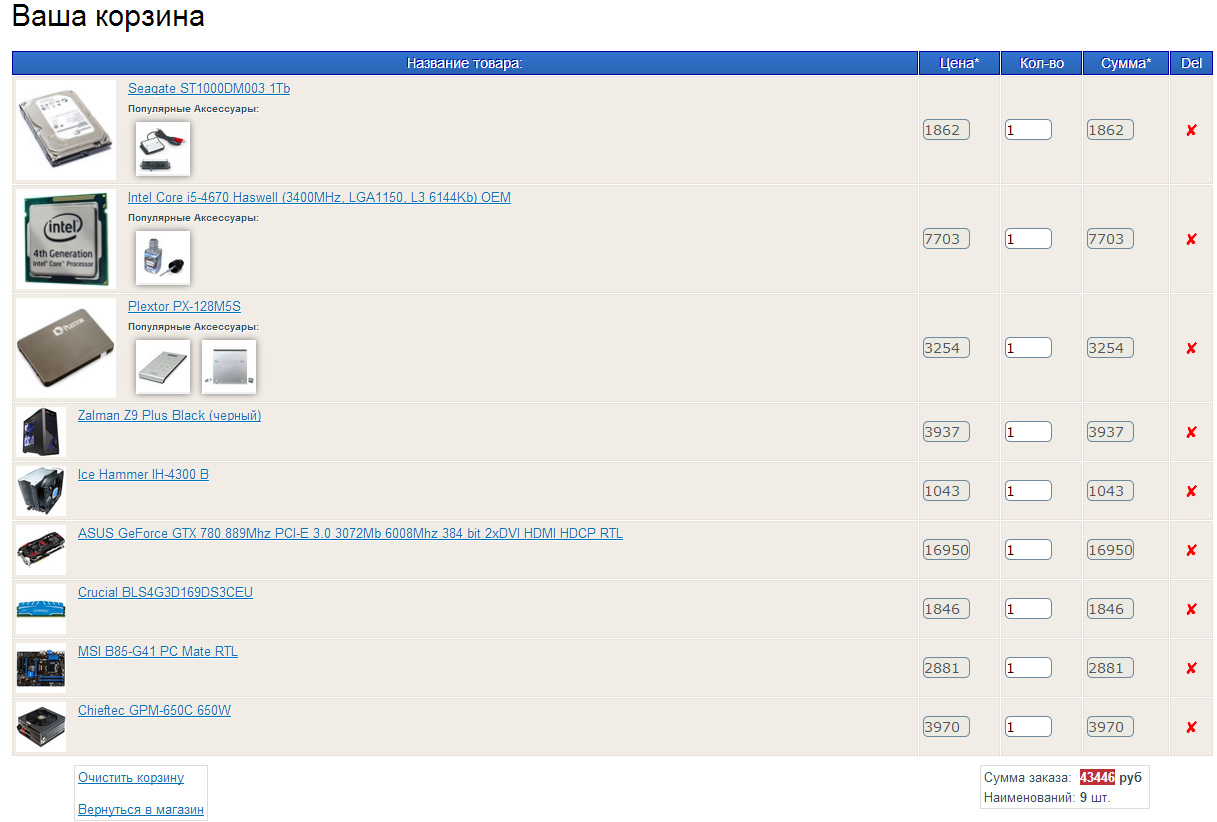Click Сумма* column header
The width and height of the screenshot is (1217, 822).
point(1126,63)
